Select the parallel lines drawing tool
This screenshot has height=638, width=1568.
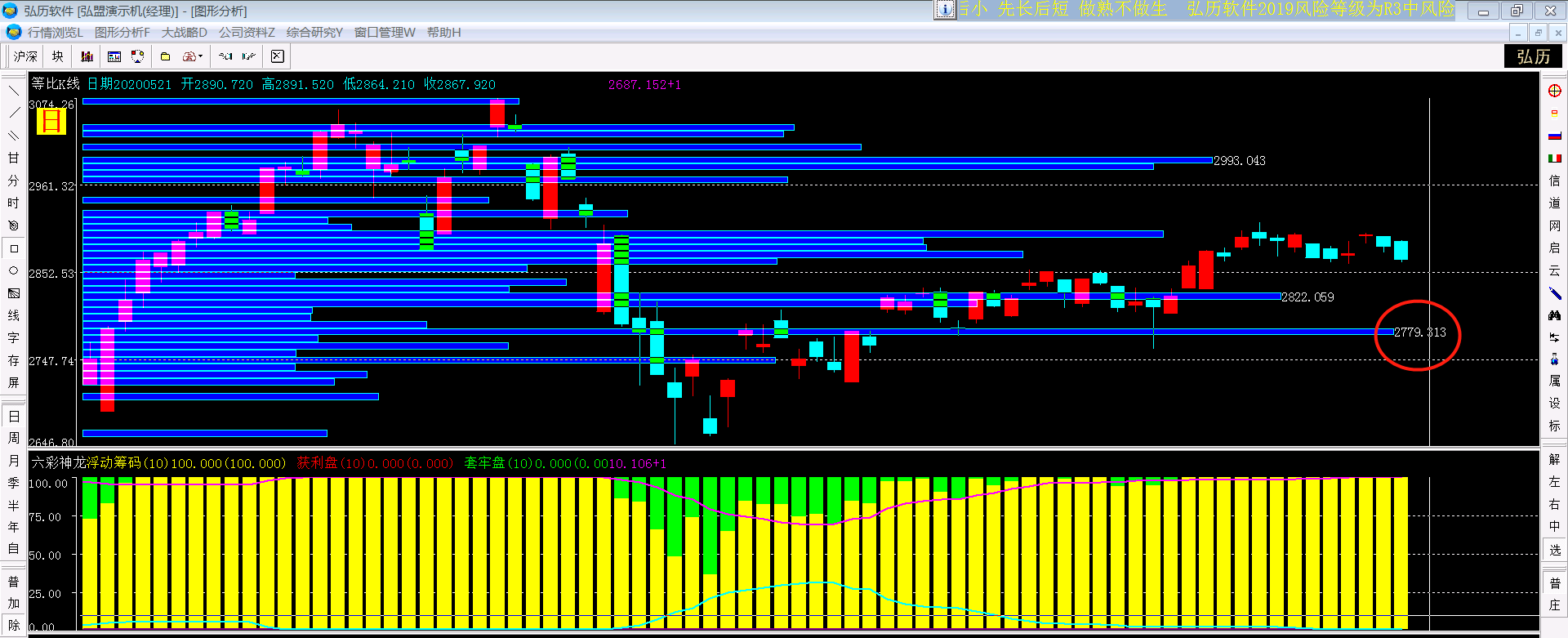[x=14, y=136]
